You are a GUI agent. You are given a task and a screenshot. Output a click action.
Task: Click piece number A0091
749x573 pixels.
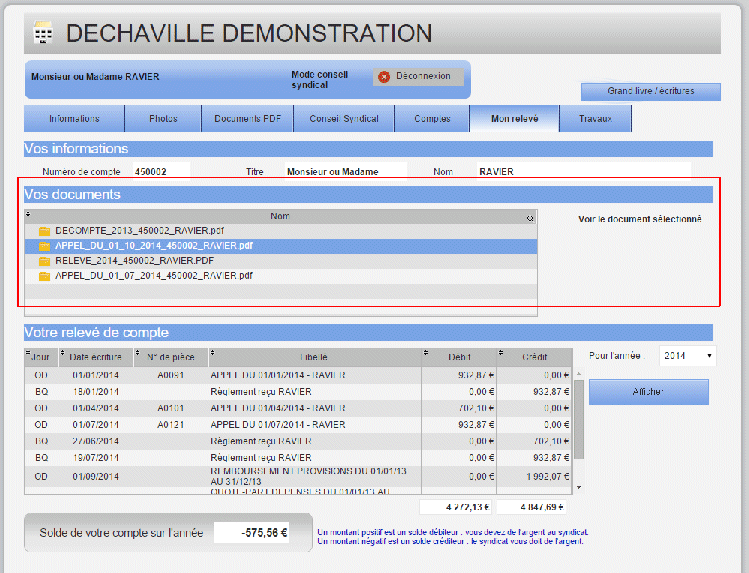pos(171,375)
